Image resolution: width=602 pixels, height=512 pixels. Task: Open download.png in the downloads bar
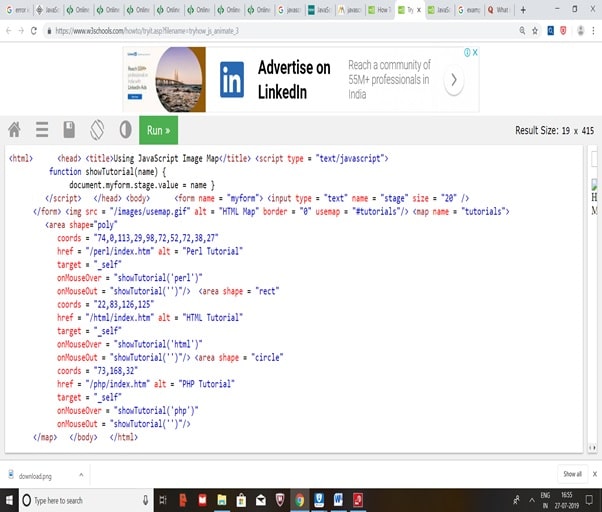coord(35,476)
